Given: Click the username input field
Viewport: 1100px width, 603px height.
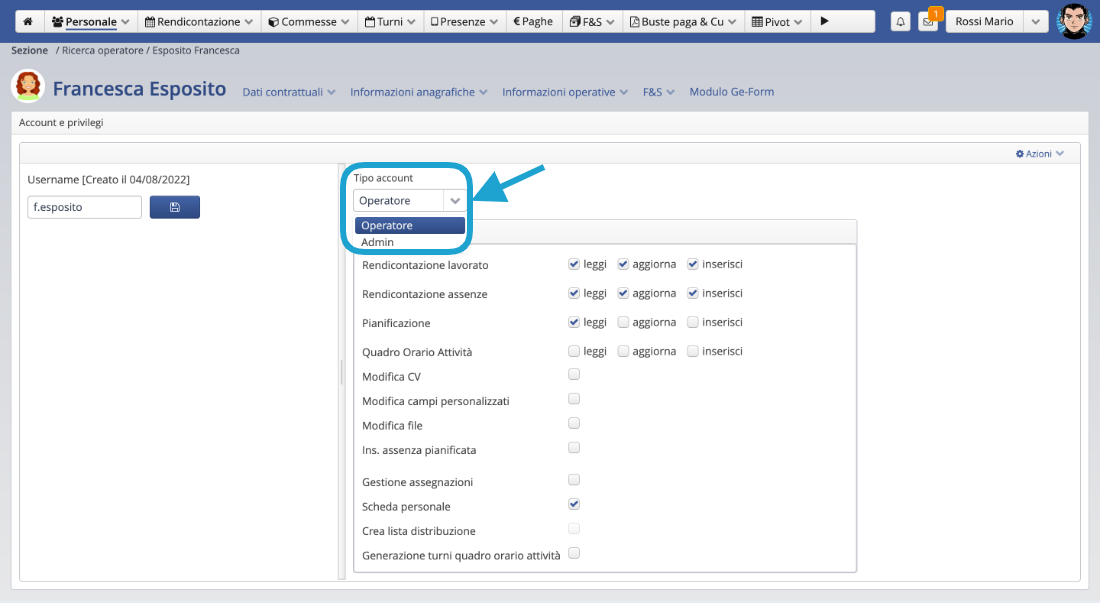Looking at the screenshot, I should click(x=84, y=207).
